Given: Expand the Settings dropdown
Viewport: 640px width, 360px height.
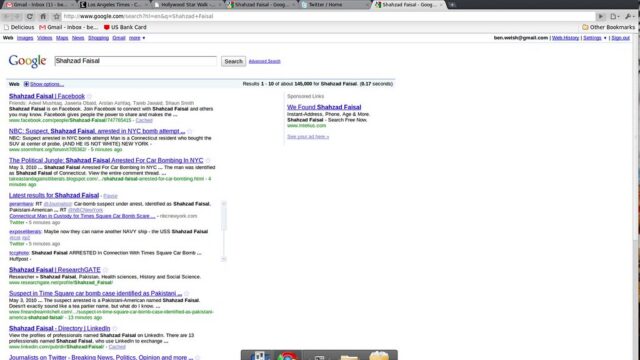Looking at the screenshot, I should pos(595,38).
